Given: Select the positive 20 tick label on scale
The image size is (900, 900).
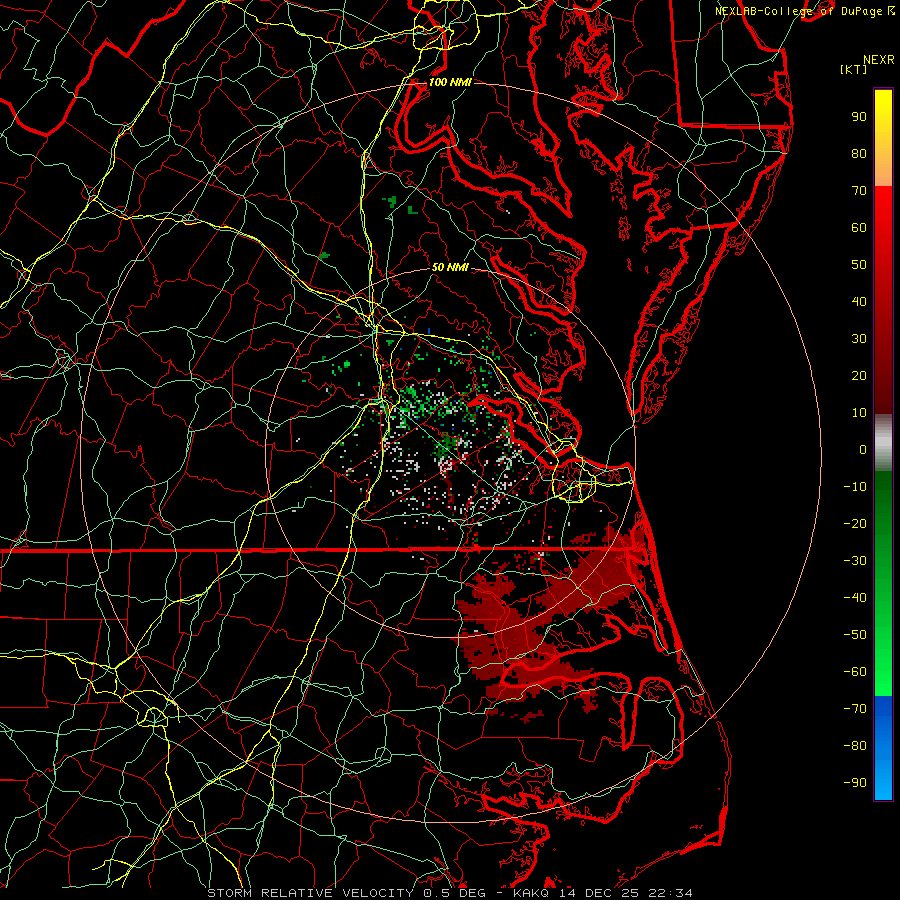Looking at the screenshot, I should pyautogui.click(x=859, y=375).
